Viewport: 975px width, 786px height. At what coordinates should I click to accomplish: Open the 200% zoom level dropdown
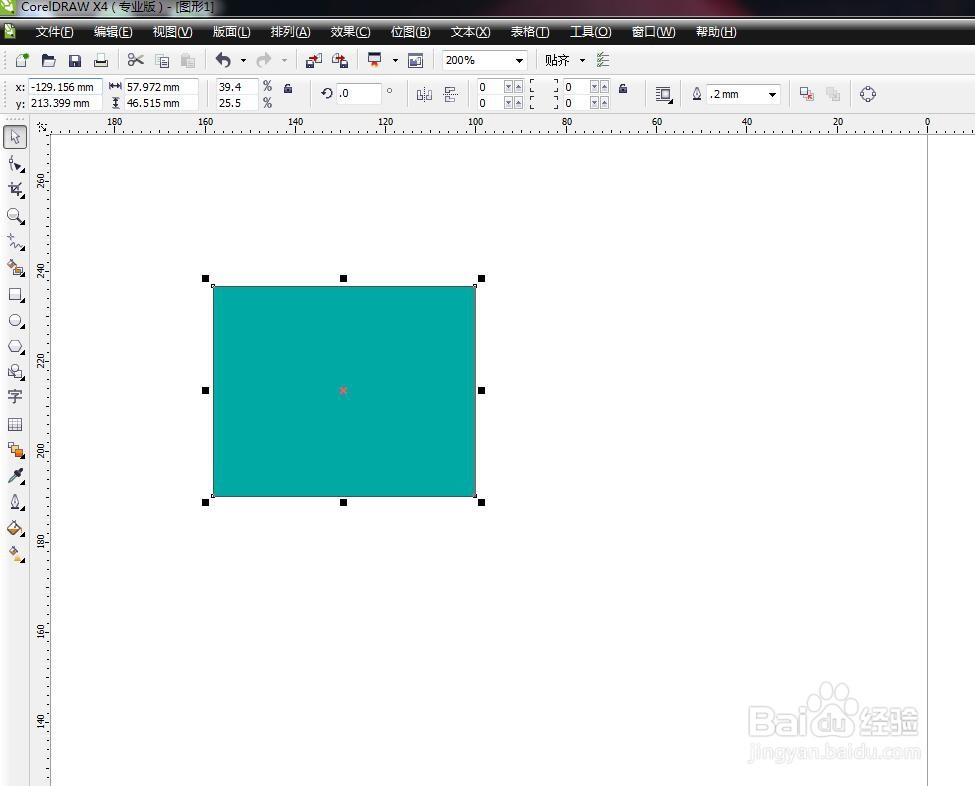pyautogui.click(x=519, y=60)
